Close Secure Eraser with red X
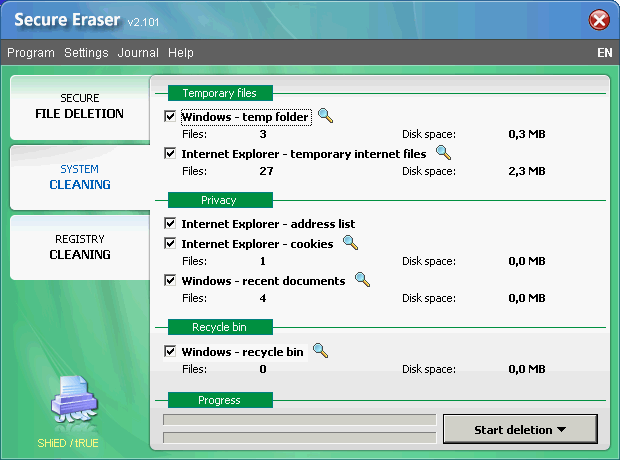The width and height of the screenshot is (620, 460). tap(599, 20)
